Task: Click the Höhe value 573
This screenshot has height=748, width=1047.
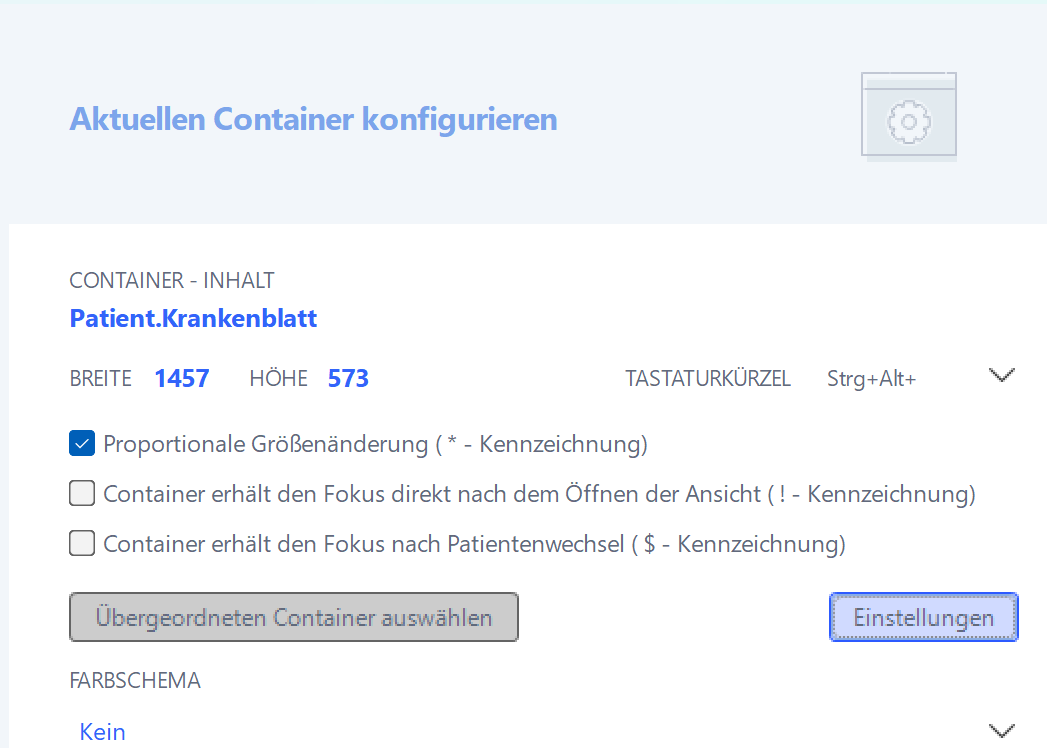Action: point(348,378)
